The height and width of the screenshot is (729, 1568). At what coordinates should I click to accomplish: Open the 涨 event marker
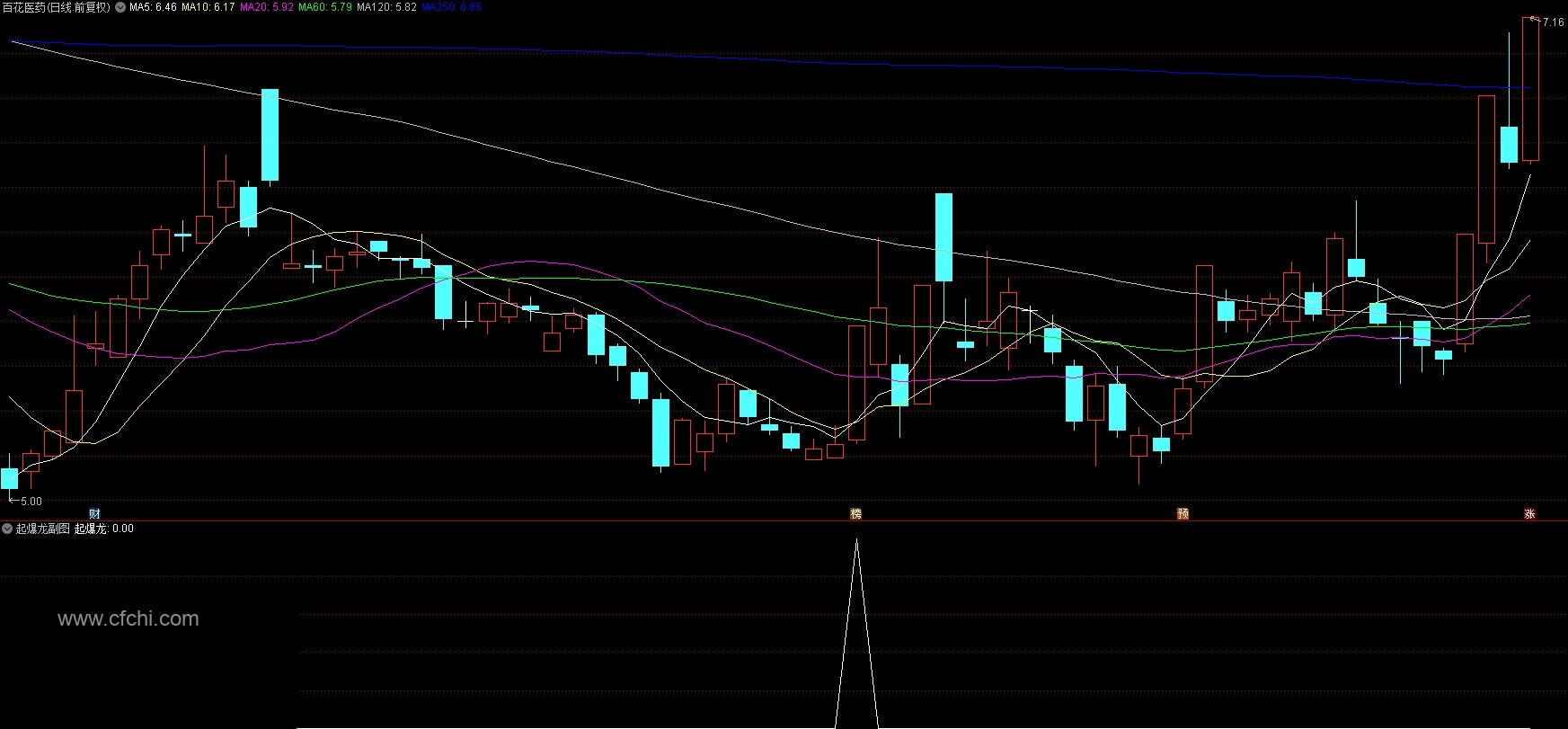[1529, 514]
